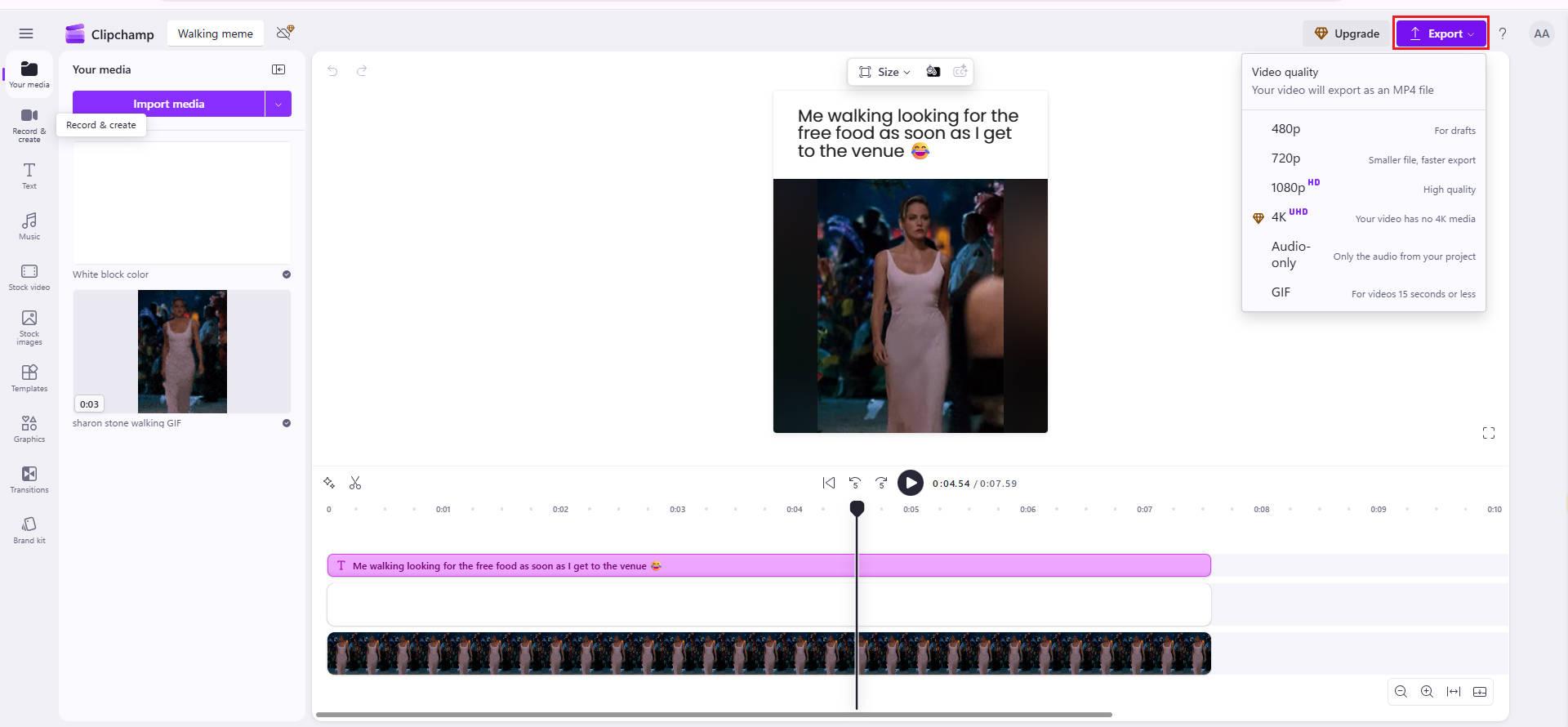1568x727 pixels.
Task: Fast forward five seconds
Action: click(881, 483)
